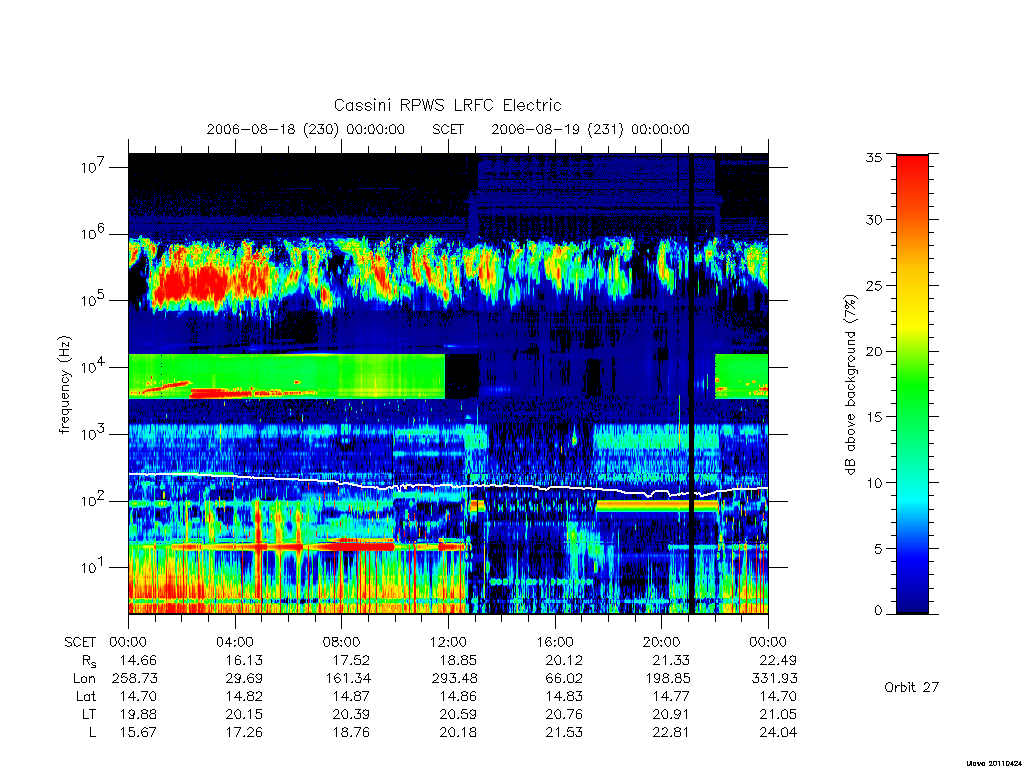Click the Rs value '20.12'
Screen dimensions: 1024x768
tap(564, 660)
